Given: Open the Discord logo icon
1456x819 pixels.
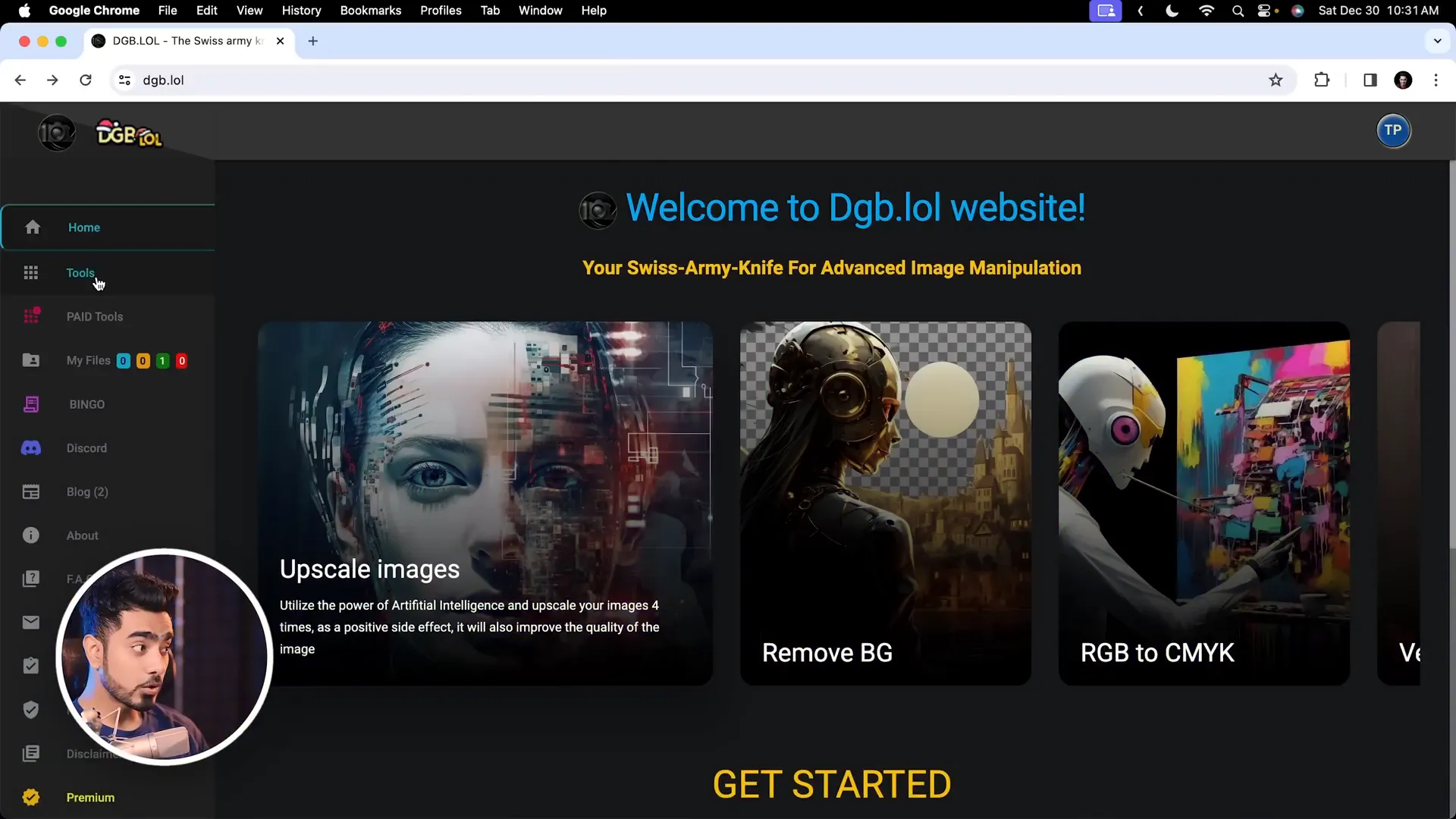Looking at the screenshot, I should coord(31,448).
